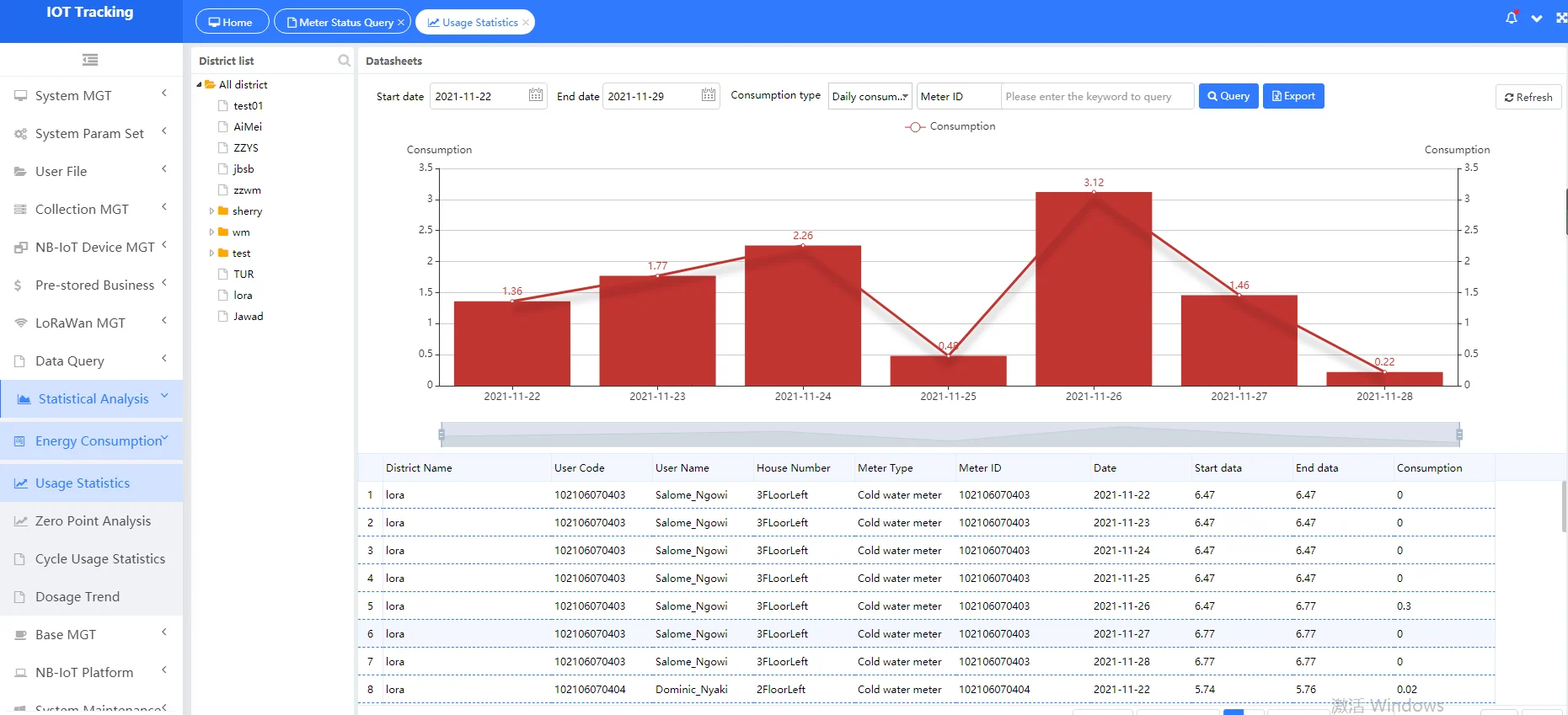Image resolution: width=1568 pixels, height=715 pixels.
Task: Export the usage data
Action: click(1293, 96)
